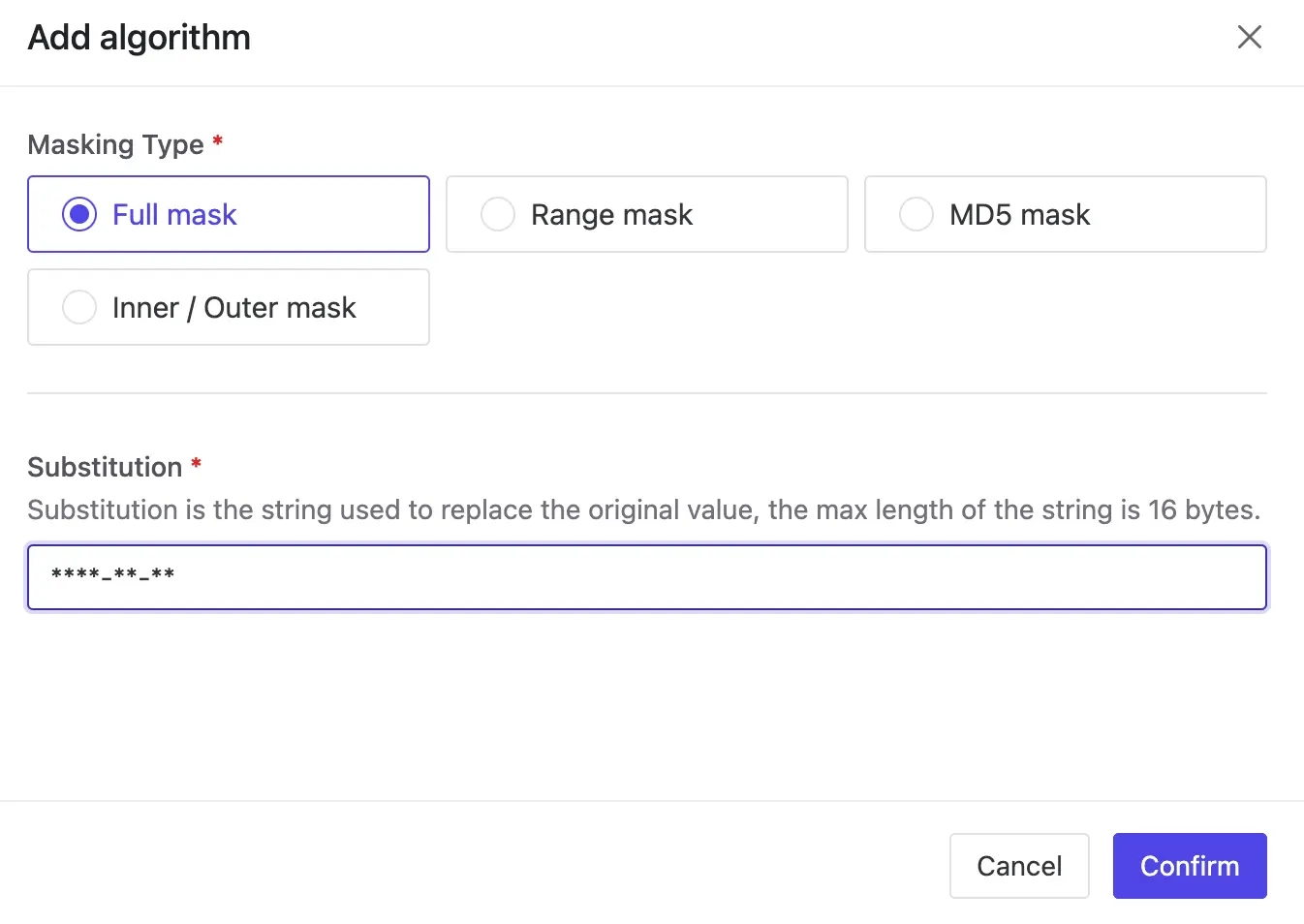1304x924 pixels.
Task: Click the 'Range mask' label text
Action: click(612, 214)
